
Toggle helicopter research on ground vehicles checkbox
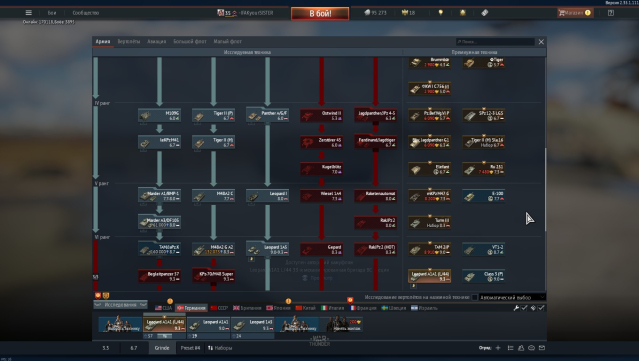pyautogui.click(x=474, y=297)
